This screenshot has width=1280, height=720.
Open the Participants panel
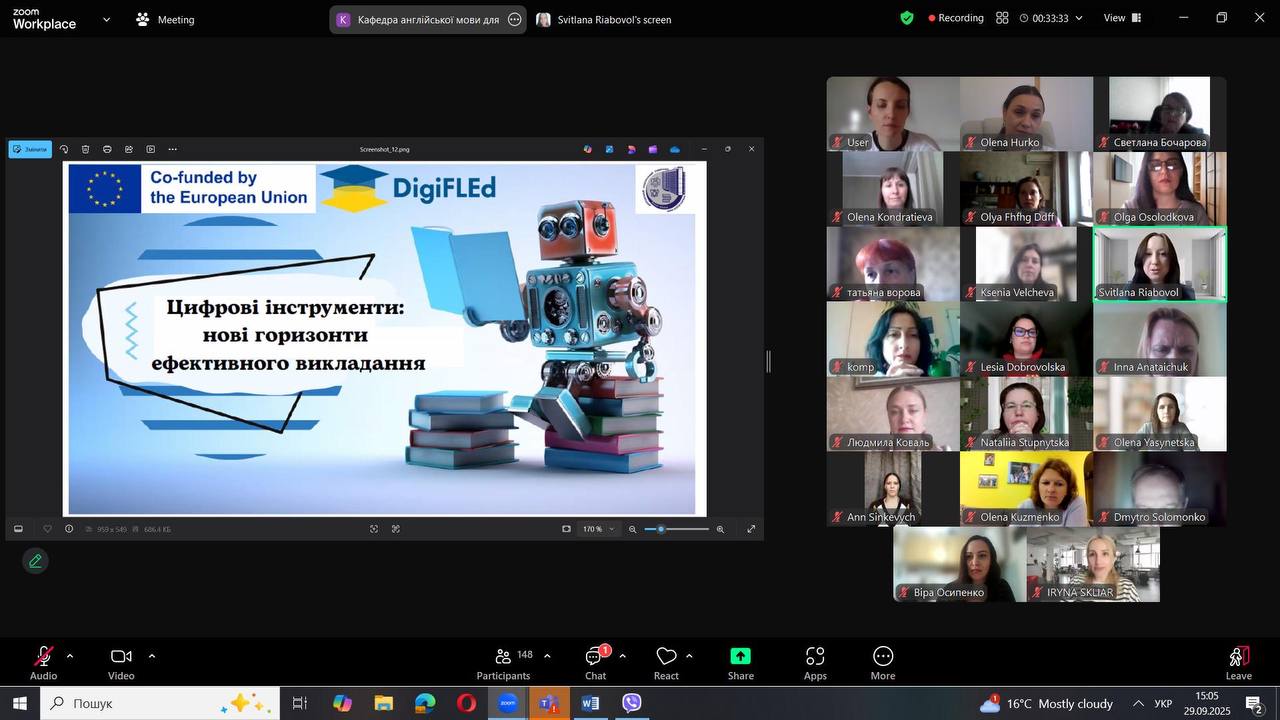point(503,662)
